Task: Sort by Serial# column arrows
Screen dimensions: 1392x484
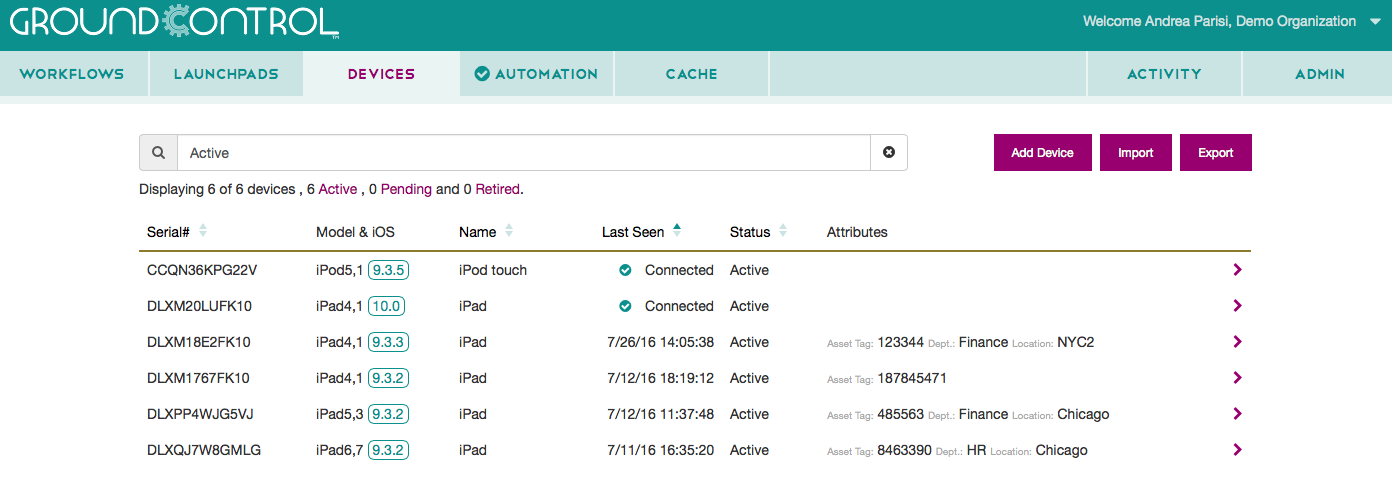Action: tap(203, 231)
